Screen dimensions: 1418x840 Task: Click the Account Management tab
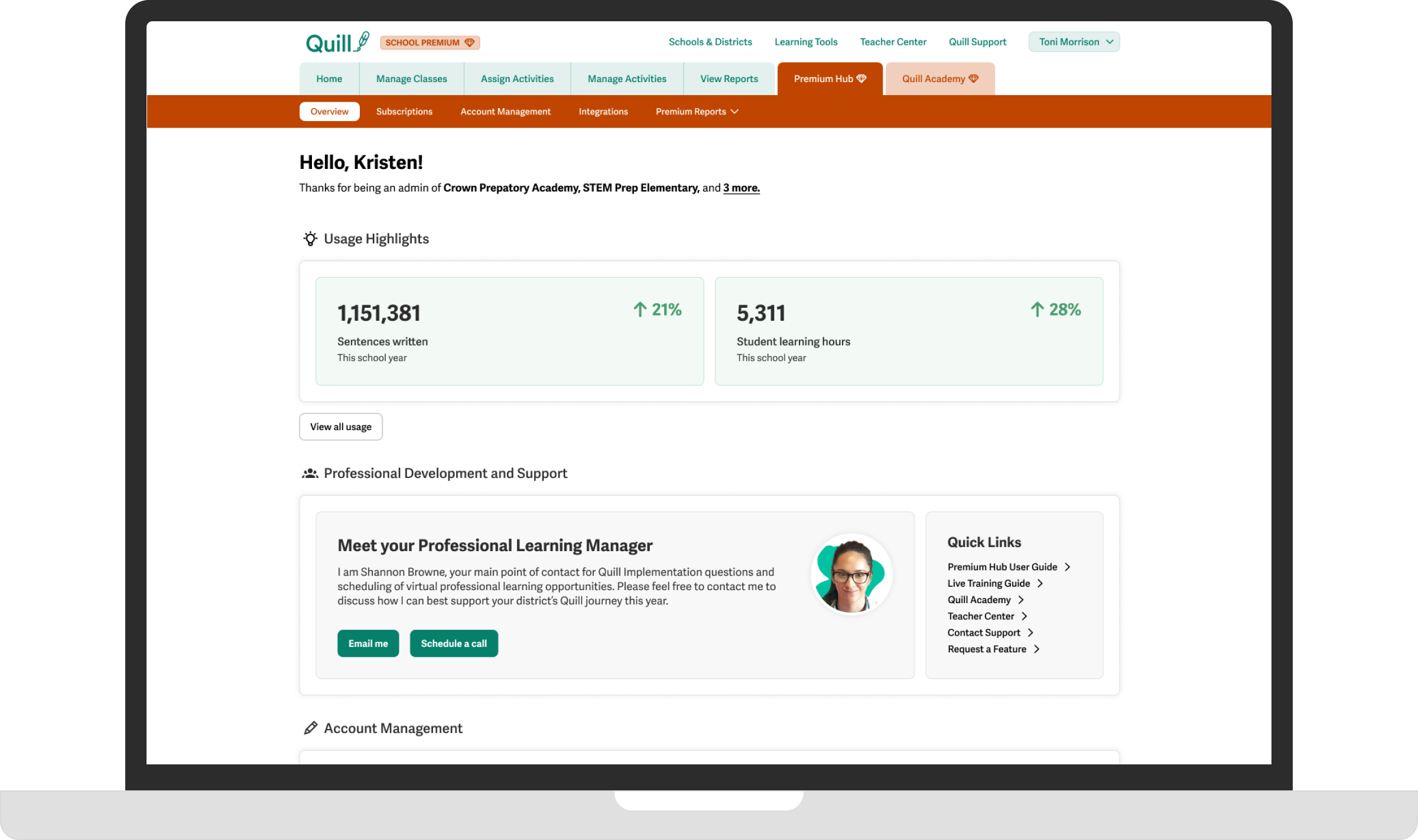click(505, 111)
